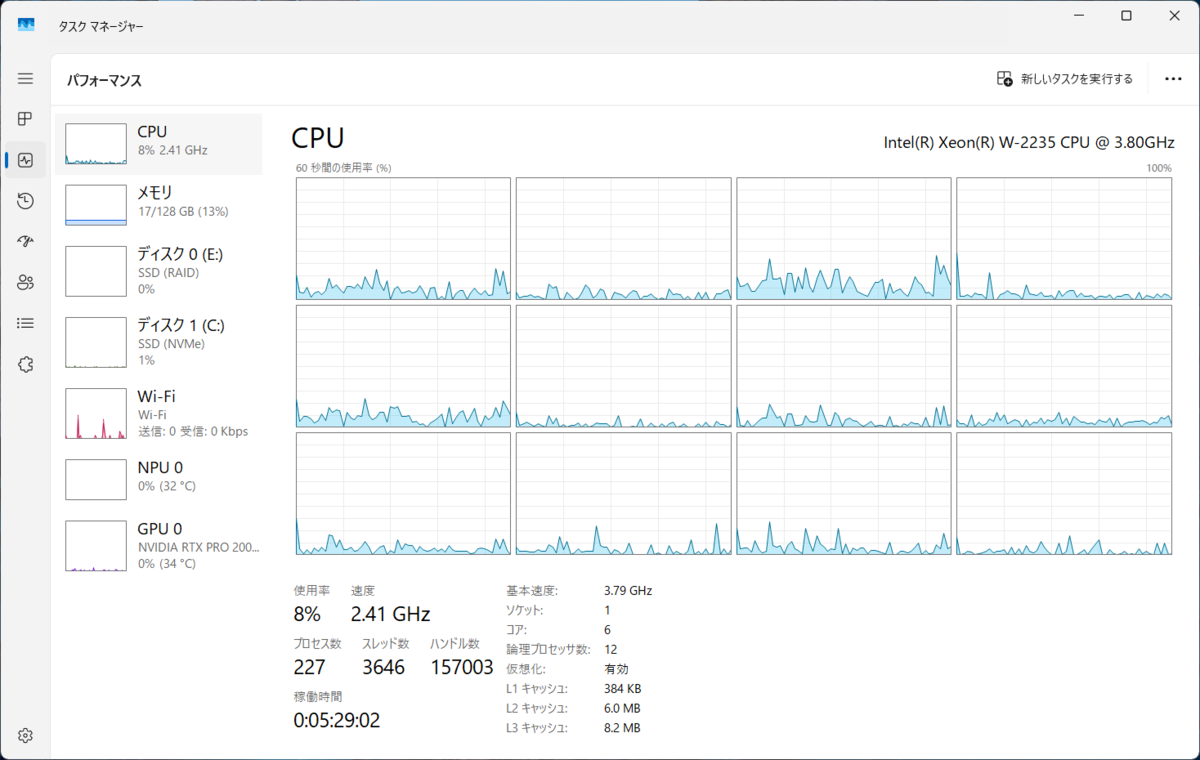Select the Performance page icon in the sidebar
1200x760 pixels.
25,160
